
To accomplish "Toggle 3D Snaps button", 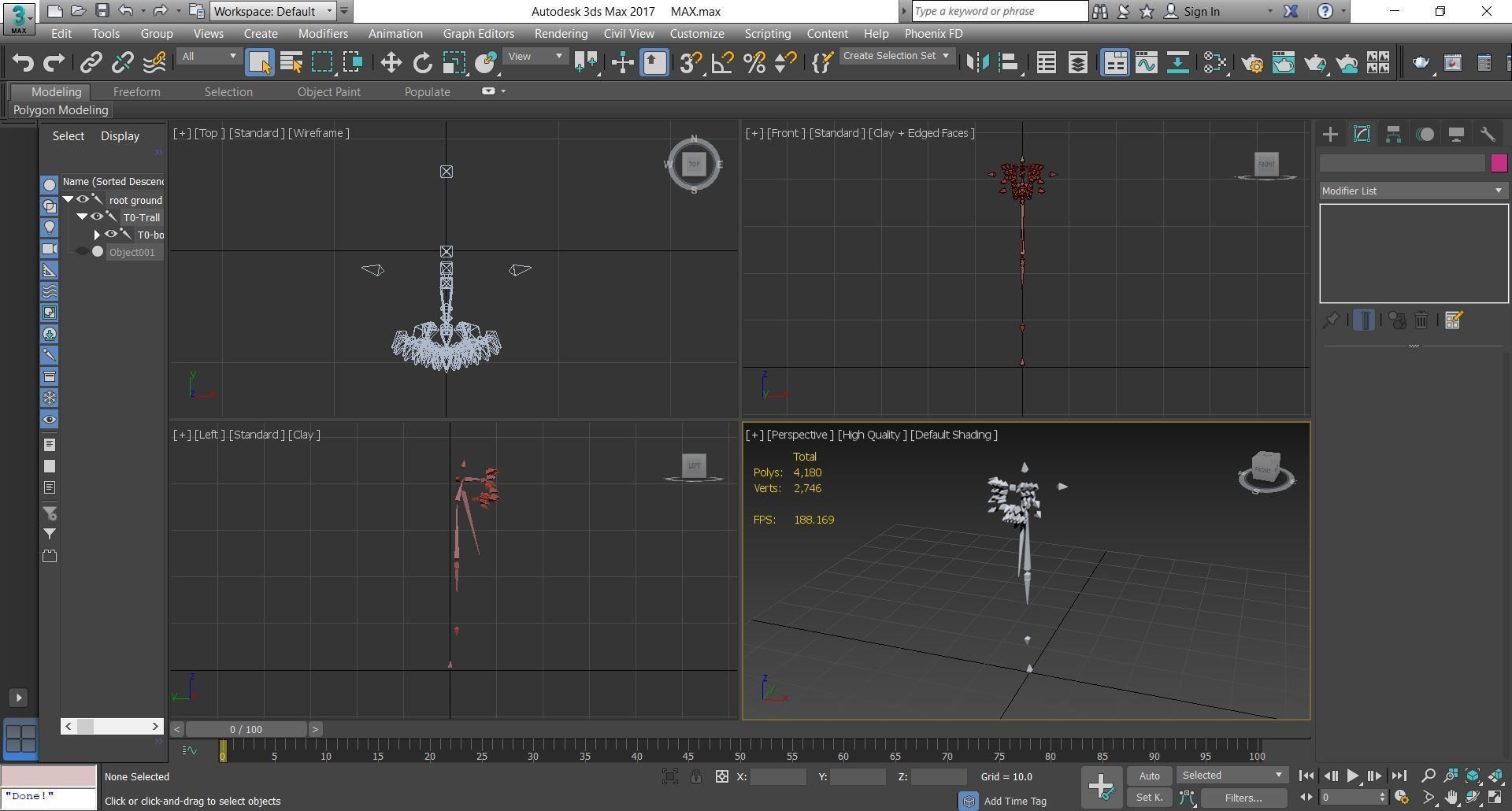I will pos(691,63).
